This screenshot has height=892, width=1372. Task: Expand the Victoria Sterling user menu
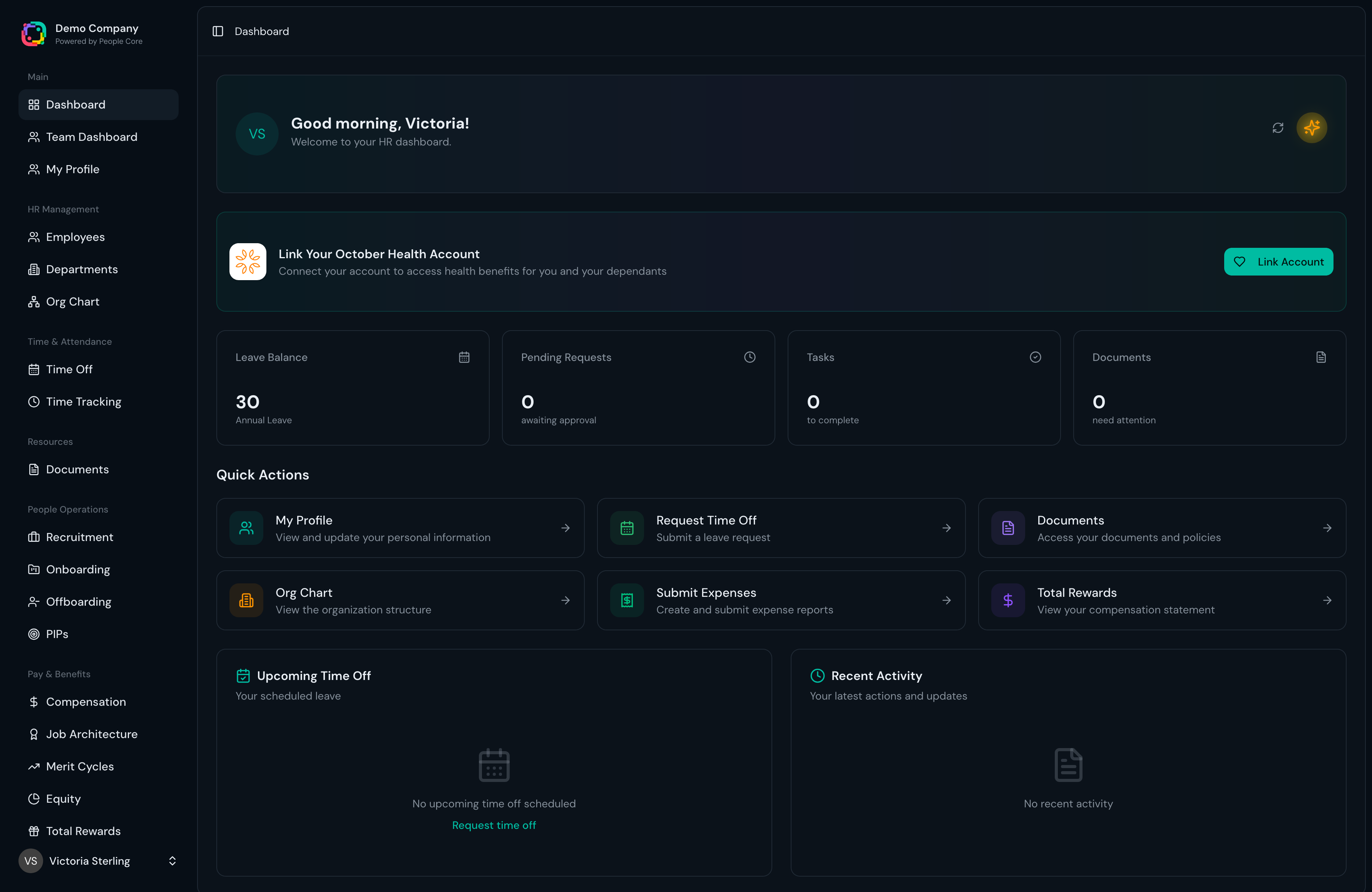(172, 860)
